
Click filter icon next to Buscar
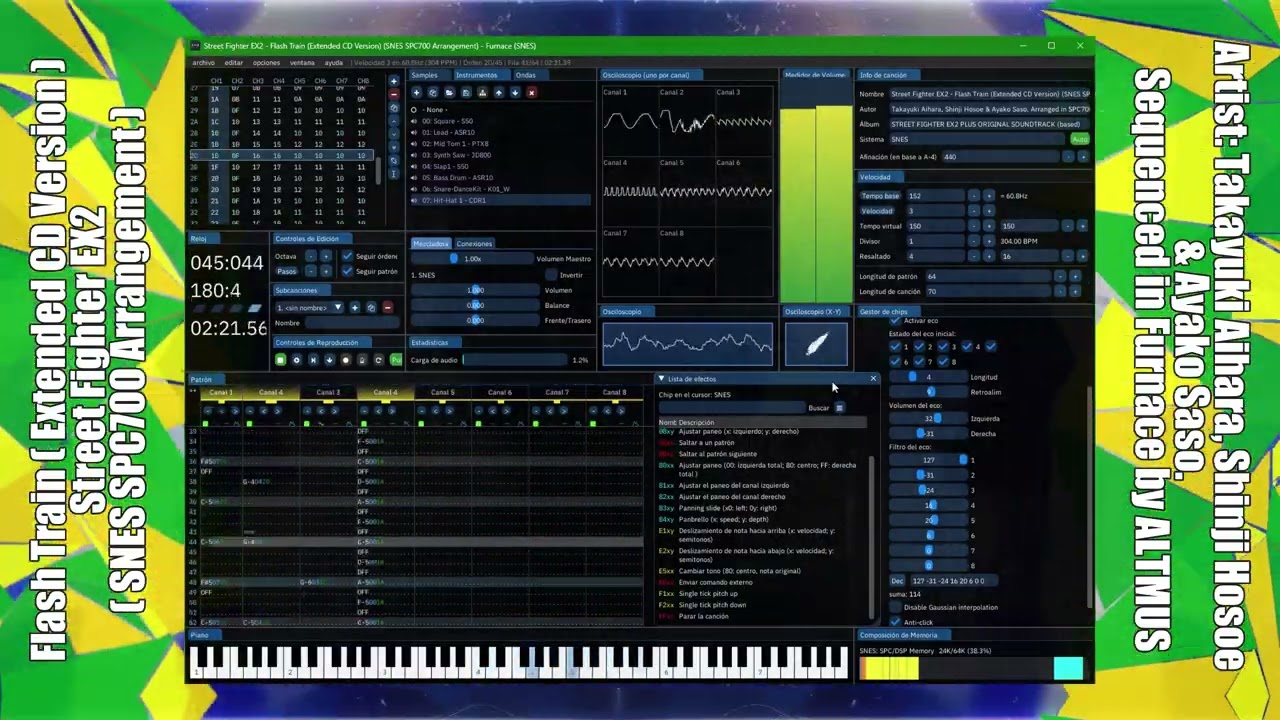click(840, 408)
